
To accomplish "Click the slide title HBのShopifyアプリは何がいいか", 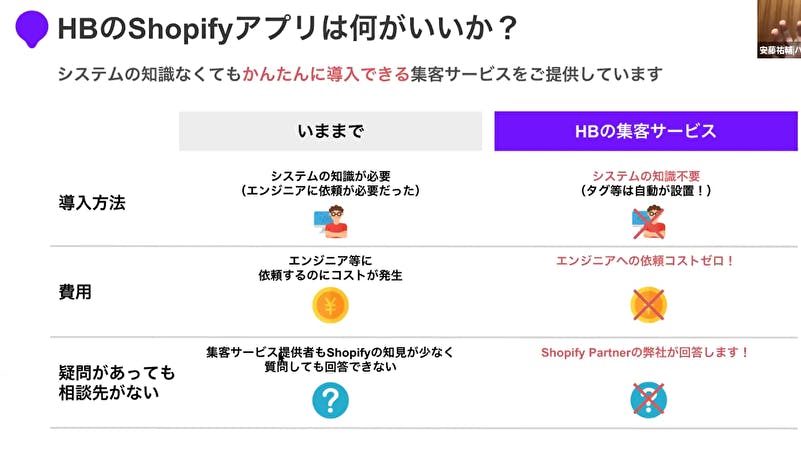I will tap(288, 29).
